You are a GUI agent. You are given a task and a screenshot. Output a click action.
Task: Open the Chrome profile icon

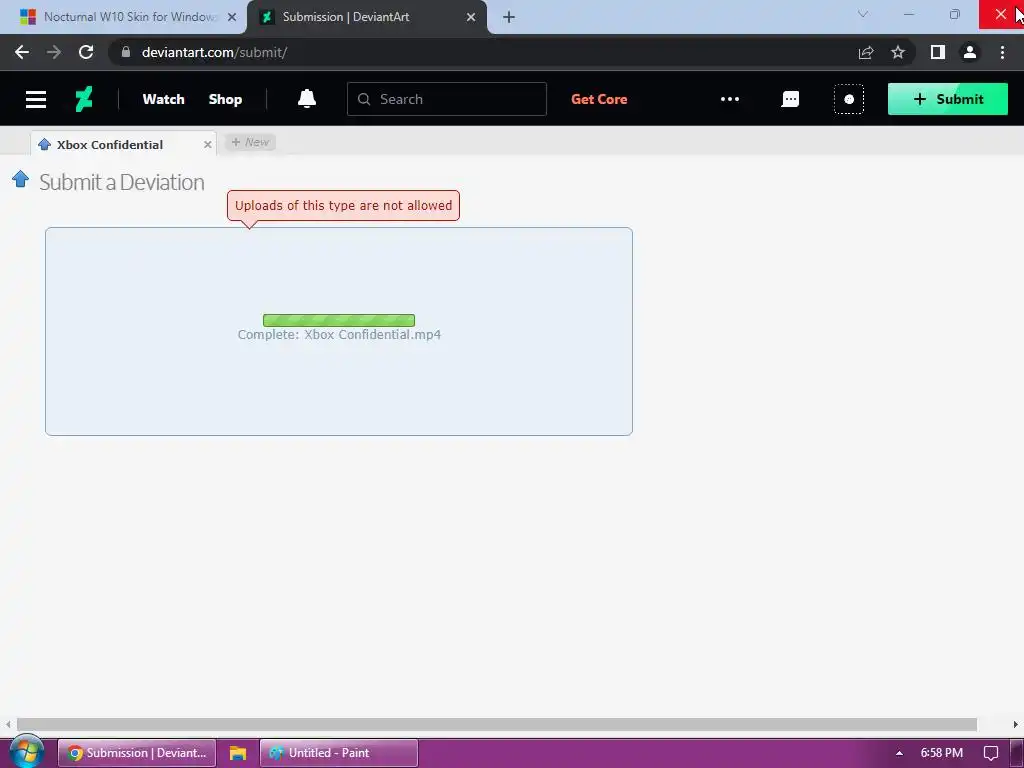(970, 52)
